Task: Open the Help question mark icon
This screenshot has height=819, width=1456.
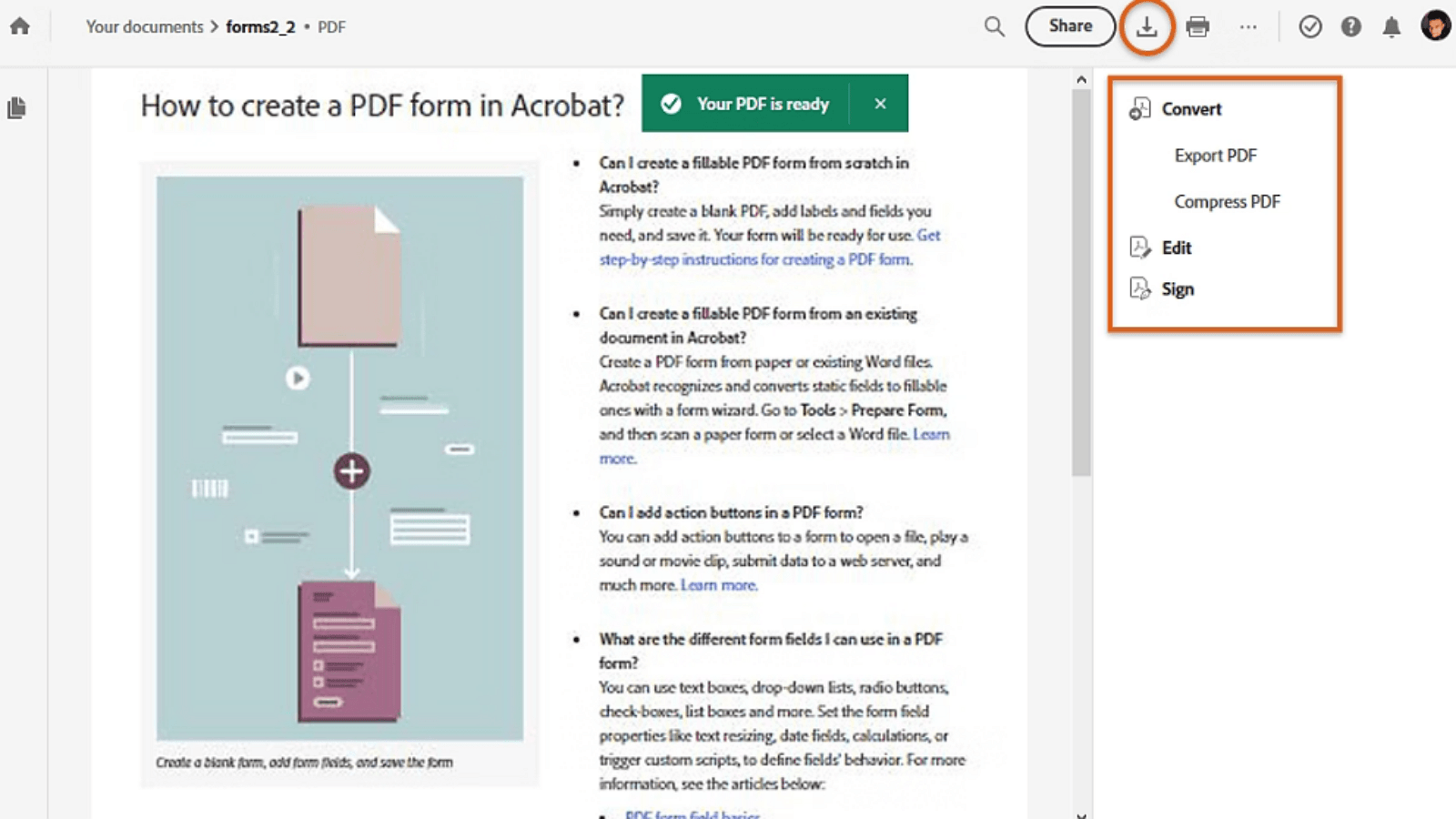Action: (1351, 26)
